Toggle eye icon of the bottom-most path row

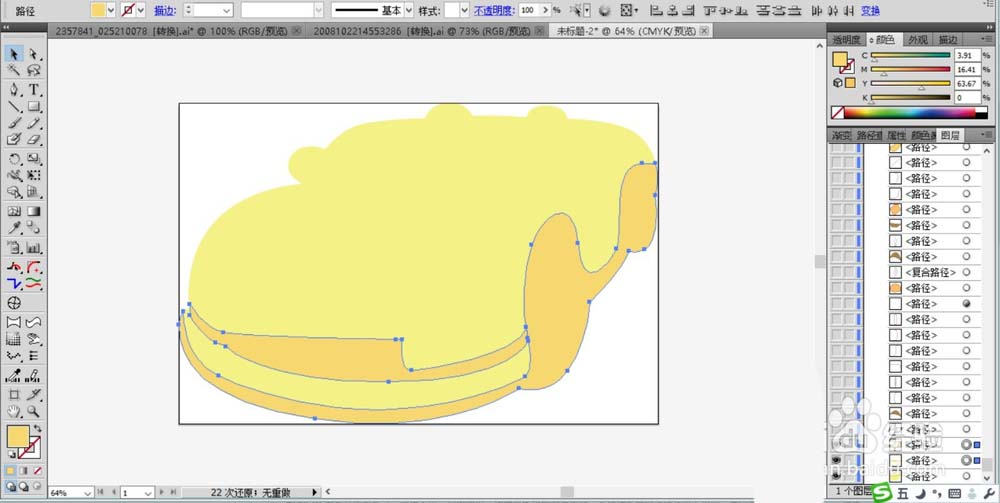point(835,476)
